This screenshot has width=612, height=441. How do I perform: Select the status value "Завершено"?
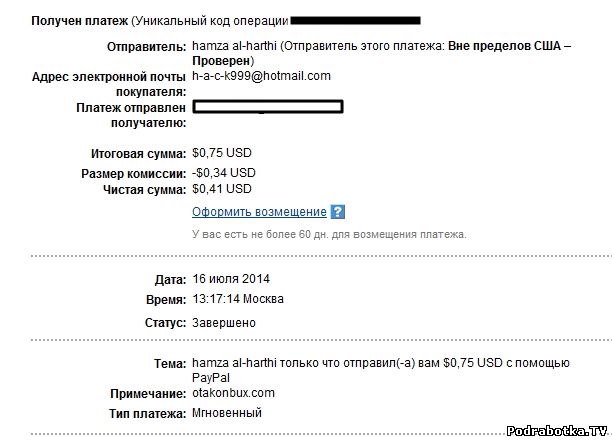223,323
